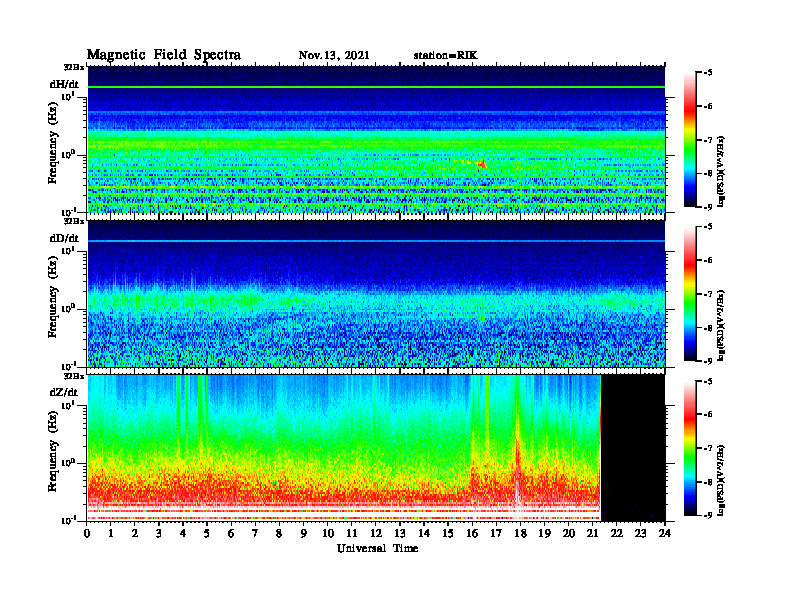Click the -5 label on dH/dt color scale
The width and height of the screenshot is (792, 612).
click(x=708, y=73)
